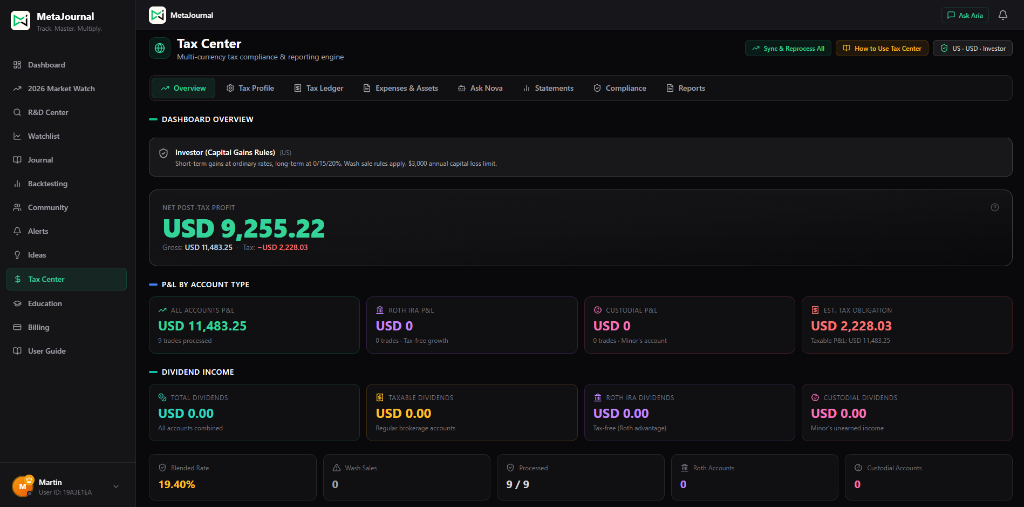Click the Wash Sales warning icon
Screen dimensions: 1024x507
(336, 468)
